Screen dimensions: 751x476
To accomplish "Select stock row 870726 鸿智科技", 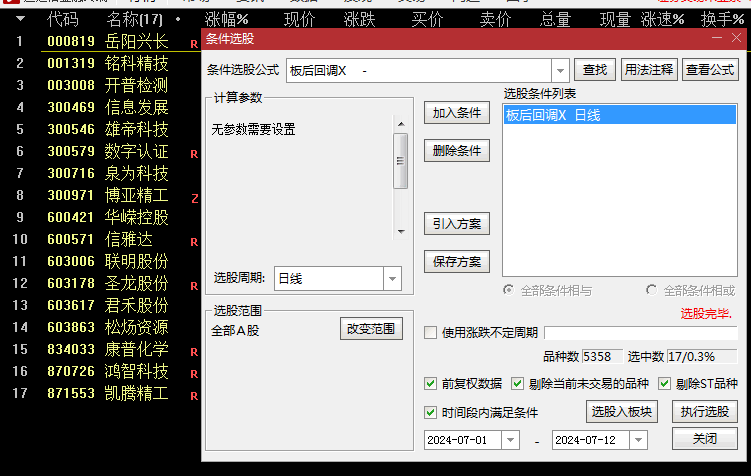I will tap(106, 372).
